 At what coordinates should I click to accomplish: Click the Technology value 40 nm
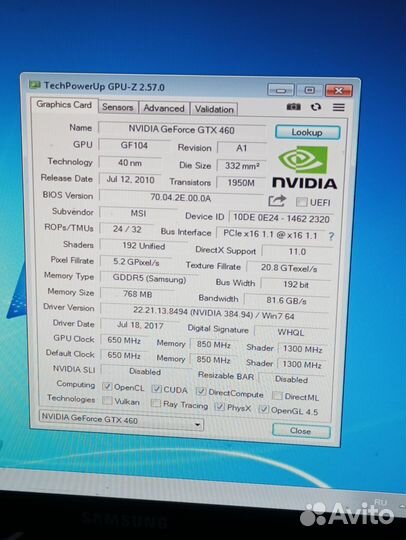pos(130,162)
